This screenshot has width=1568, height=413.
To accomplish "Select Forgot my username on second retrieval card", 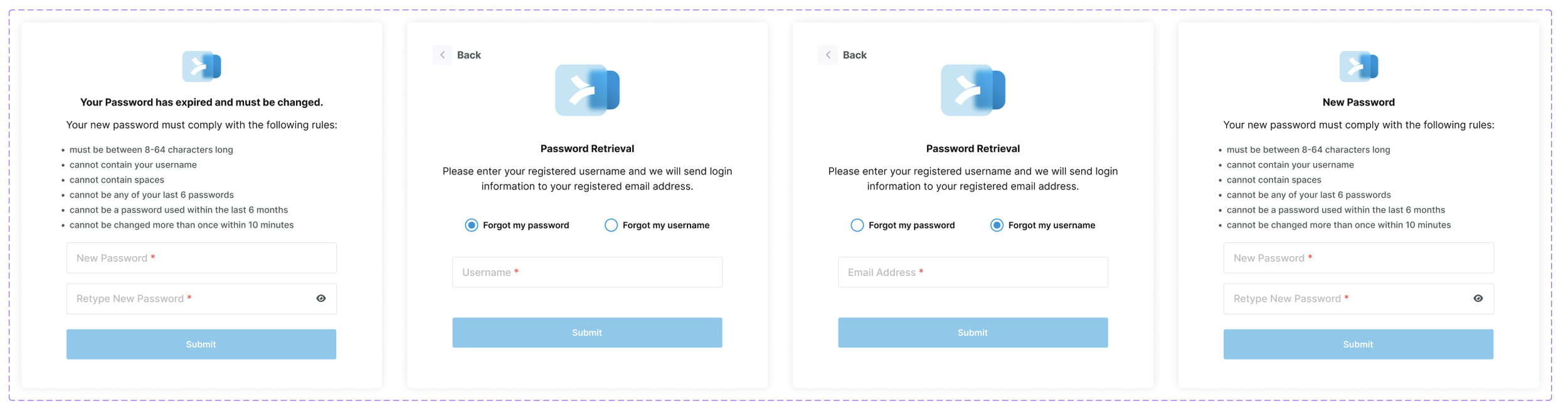I will pyautogui.click(x=997, y=225).
